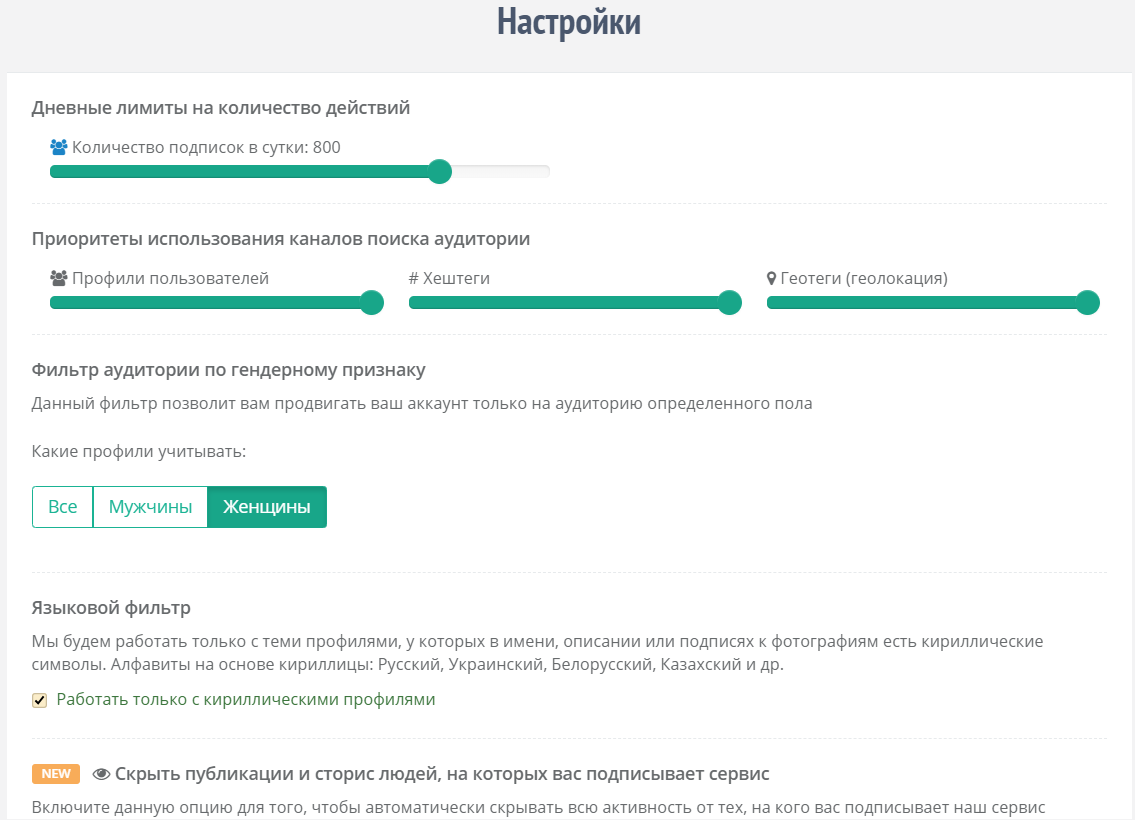Click the Настройки page title

pyautogui.click(x=568, y=22)
